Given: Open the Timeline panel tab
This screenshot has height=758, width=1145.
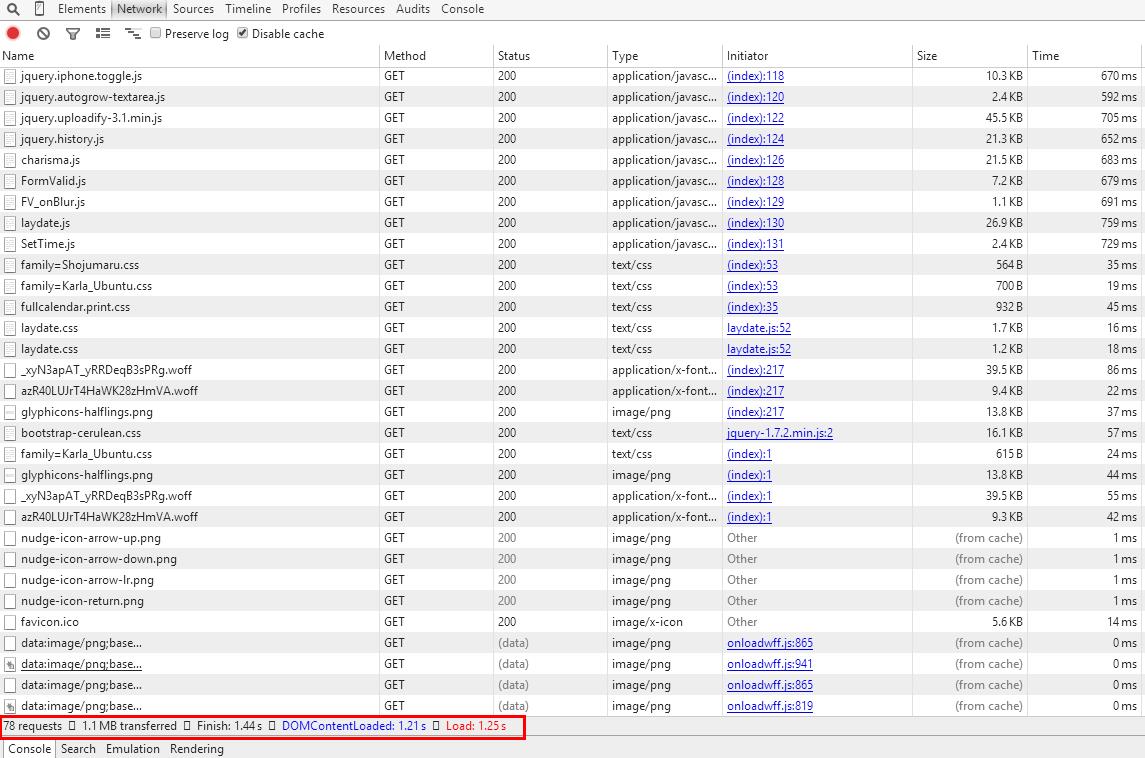Looking at the screenshot, I should pos(247,9).
